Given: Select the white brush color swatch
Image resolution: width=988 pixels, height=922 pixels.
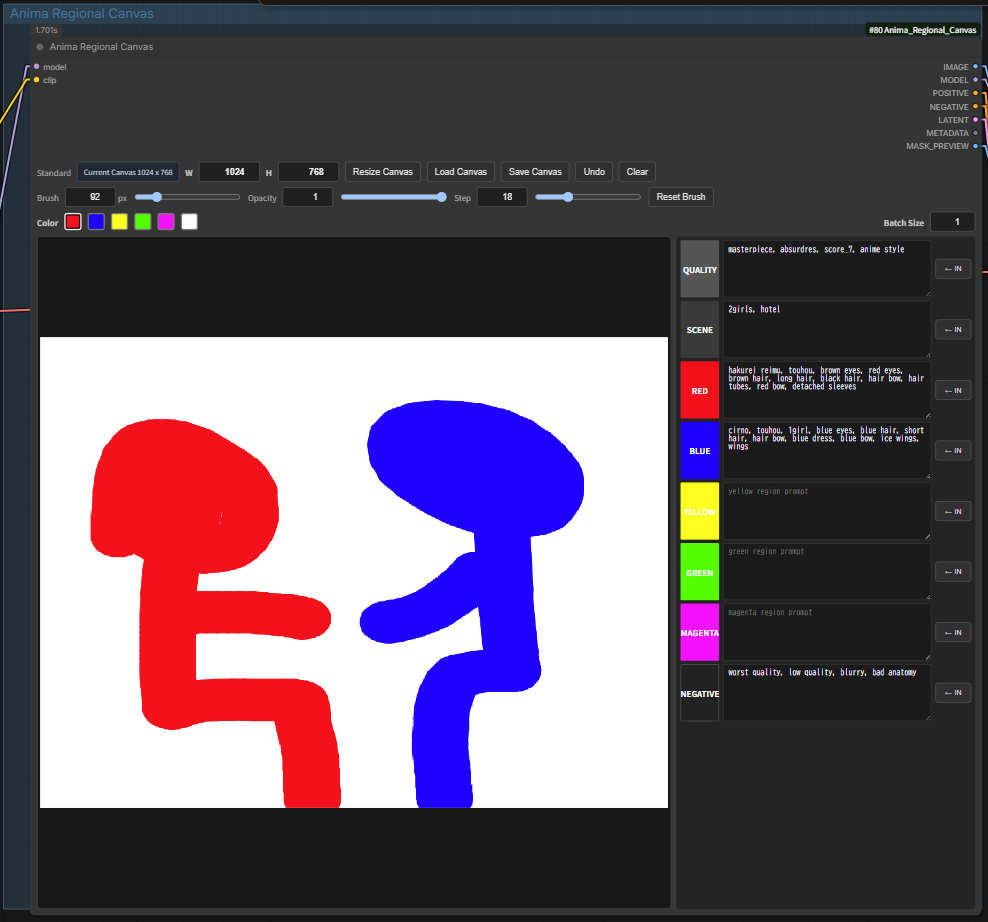Looking at the screenshot, I should click(x=190, y=222).
